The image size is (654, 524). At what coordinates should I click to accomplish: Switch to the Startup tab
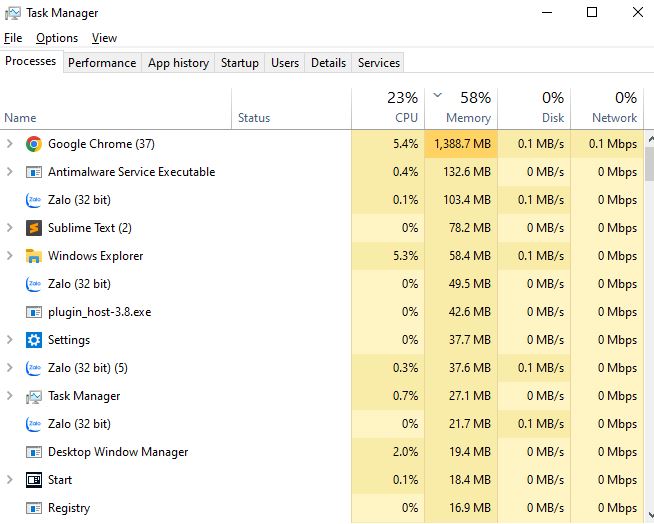click(x=240, y=63)
